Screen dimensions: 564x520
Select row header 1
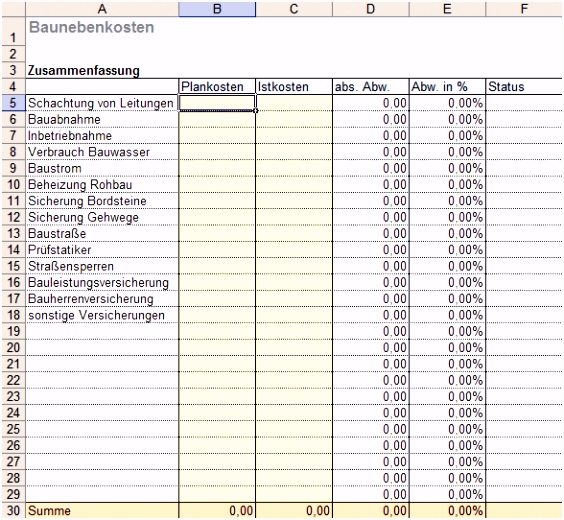[13, 31]
